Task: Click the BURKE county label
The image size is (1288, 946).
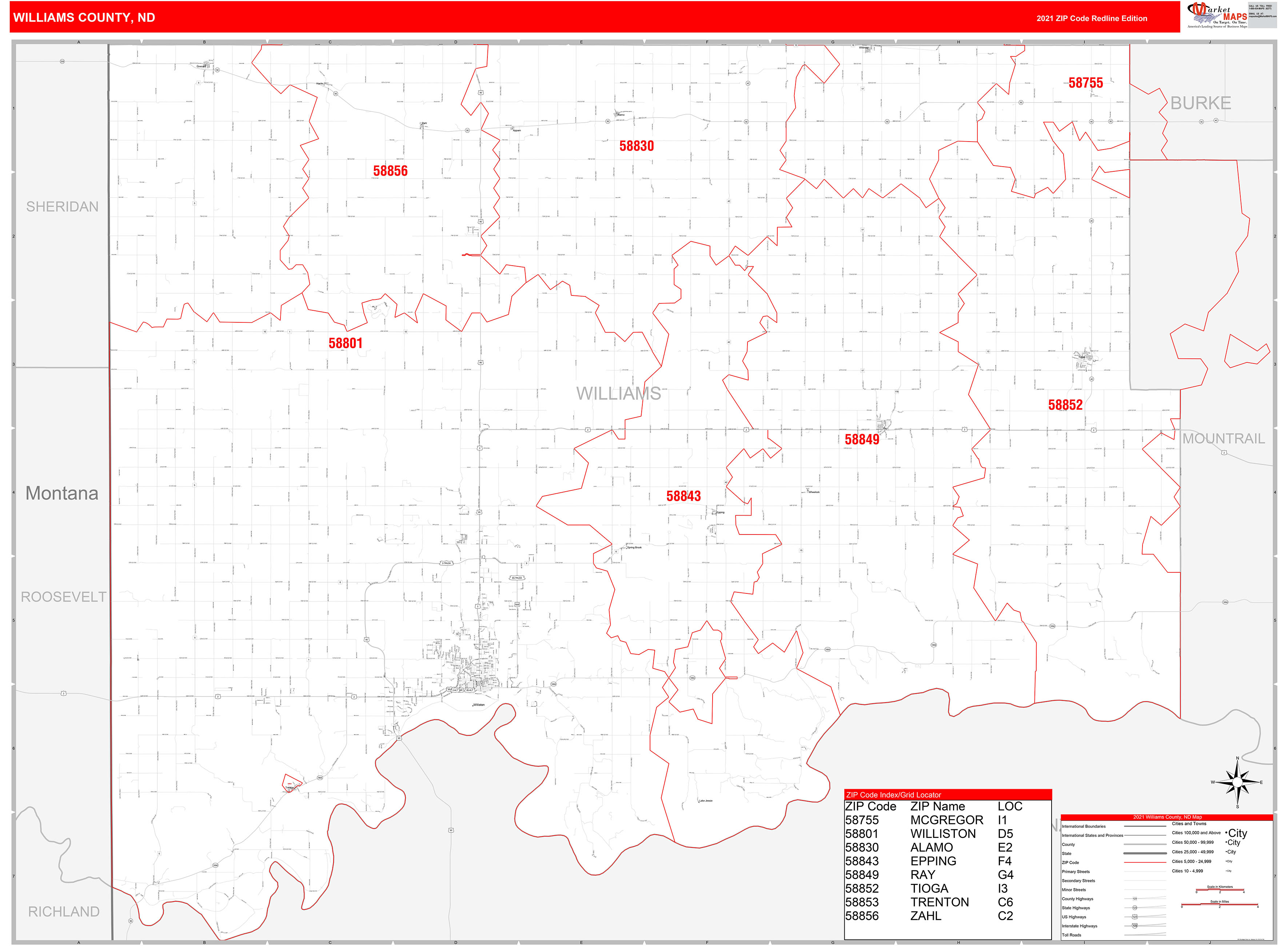Action: click(1200, 103)
